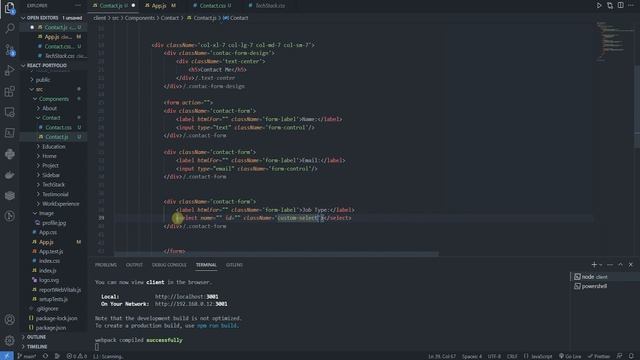This screenshot has height=360, width=640.
Task: Collapse the src folder
Action: [x=53, y=89]
